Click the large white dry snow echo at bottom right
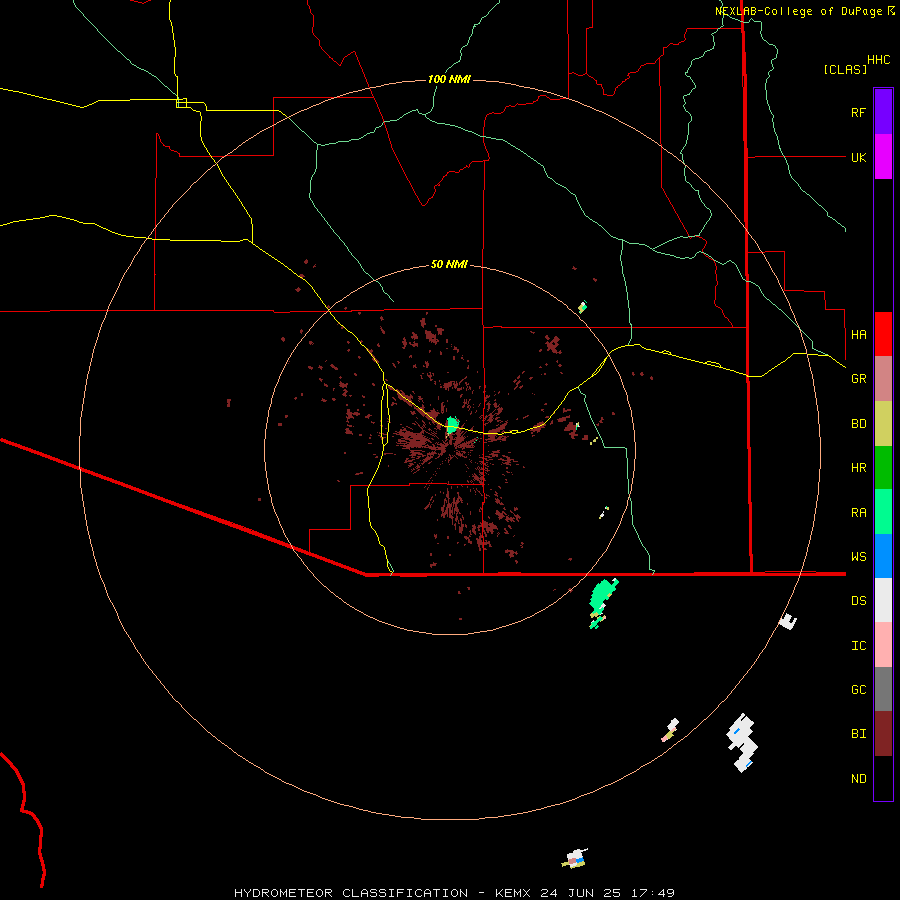This screenshot has height=900, width=900. pyautogui.click(x=742, y=742)
